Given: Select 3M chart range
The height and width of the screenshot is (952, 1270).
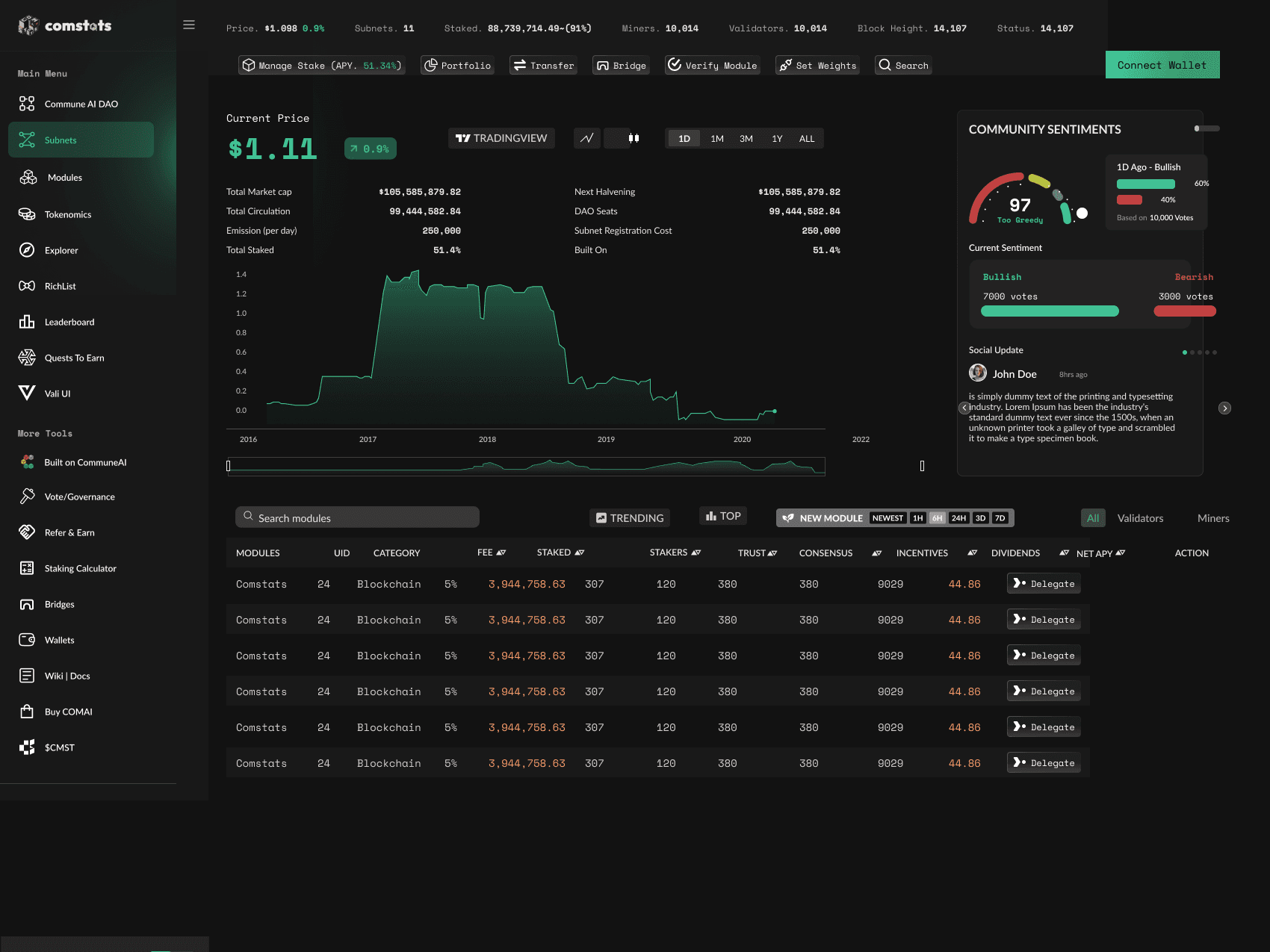Looking at the screenshot, I should coord(746,139).
